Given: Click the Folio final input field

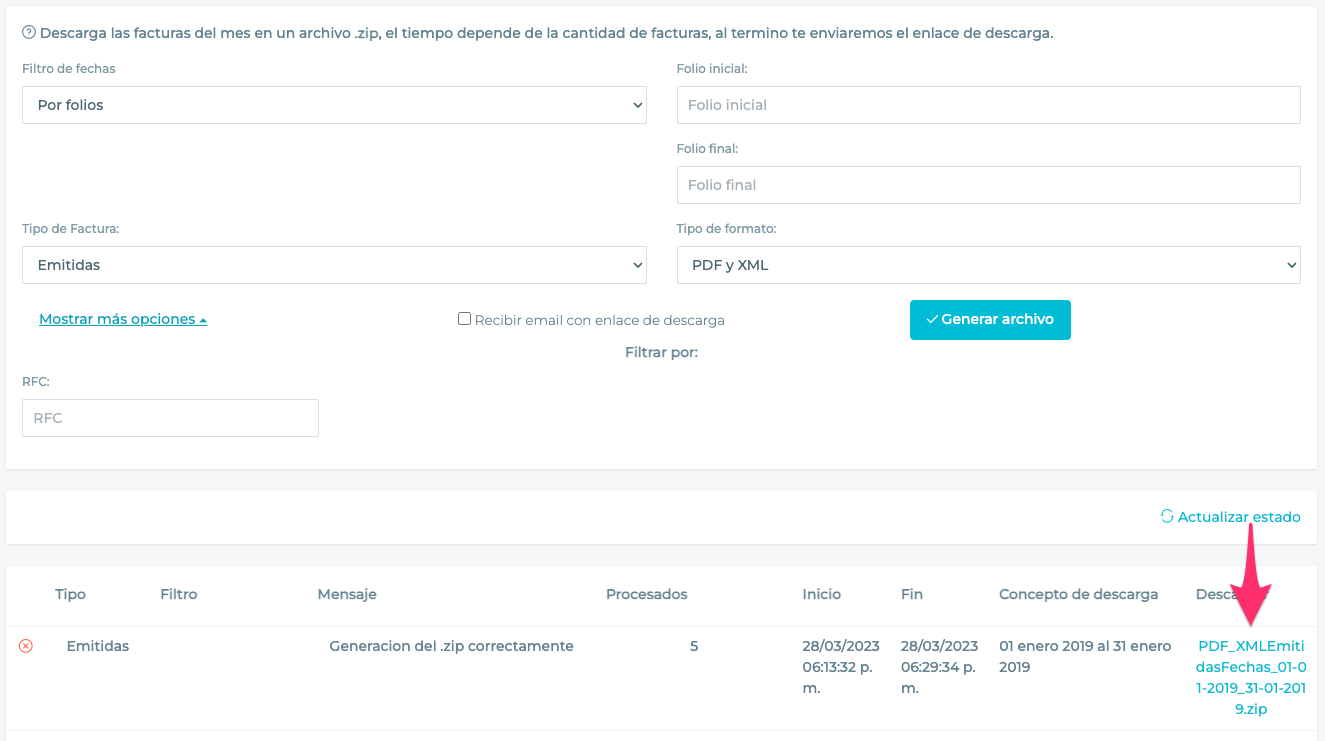Looking at the screenshot, I should 988,185.
